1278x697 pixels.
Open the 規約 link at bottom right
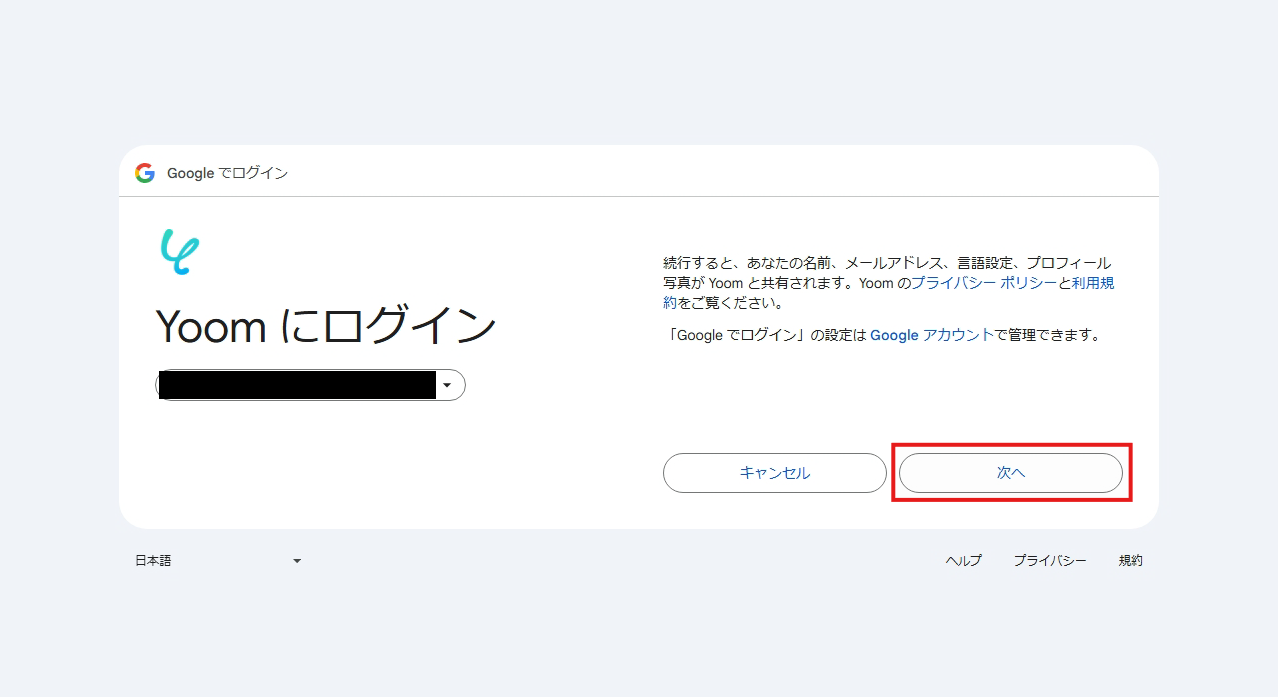pyautogui.click(x=1130, y=560)
